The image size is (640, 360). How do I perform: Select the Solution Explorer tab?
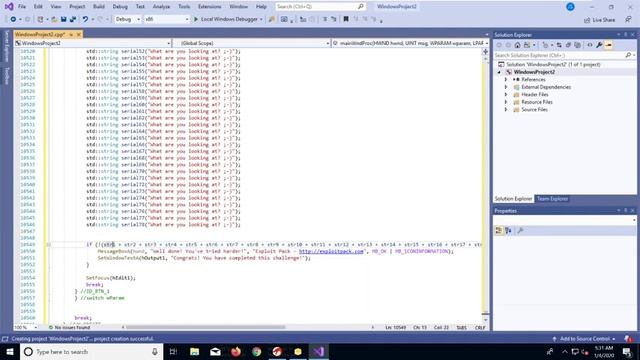coord(513,199)
